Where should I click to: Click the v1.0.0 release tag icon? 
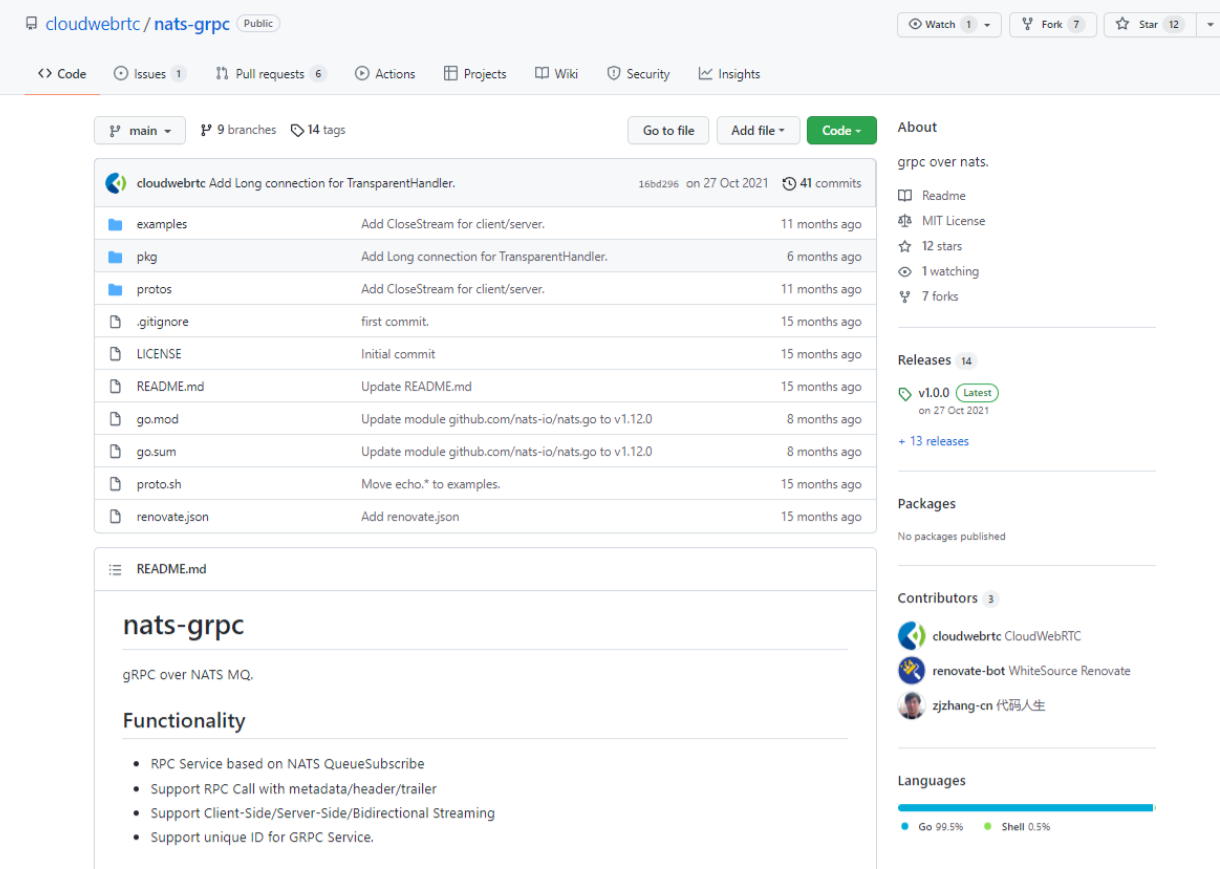(905, 394)
